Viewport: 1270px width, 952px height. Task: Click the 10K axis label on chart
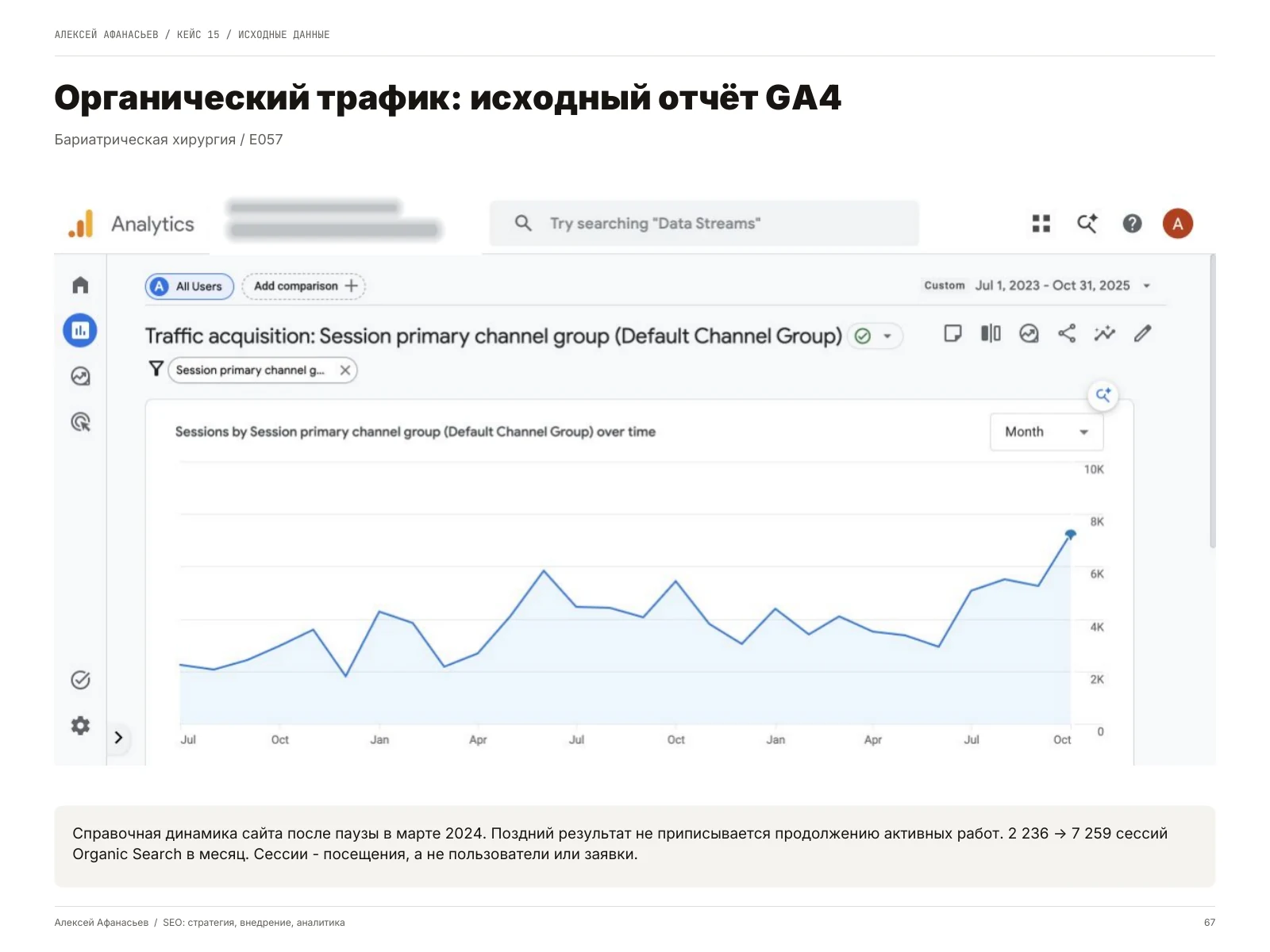pyautogui.click(x=1094, y=470)
